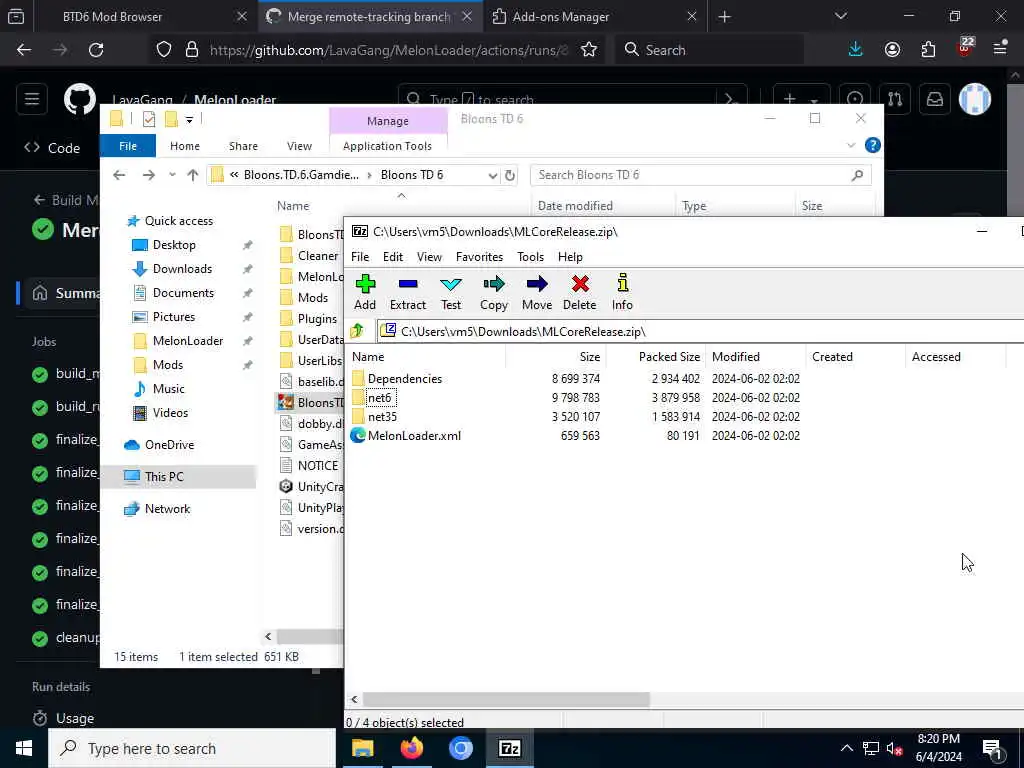Click the 7-Zip archive path field
Image resolution: width=1024 pixels, height=768 pixels.
[x=702, y=331]
